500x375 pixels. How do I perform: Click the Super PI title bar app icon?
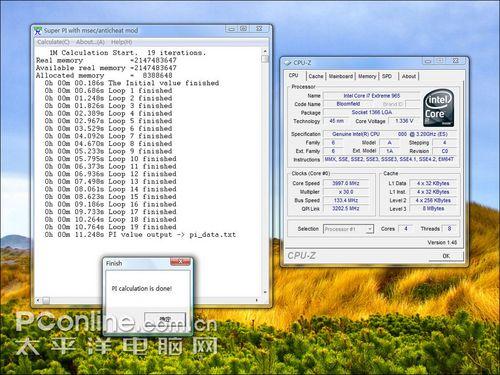(38, 31)
